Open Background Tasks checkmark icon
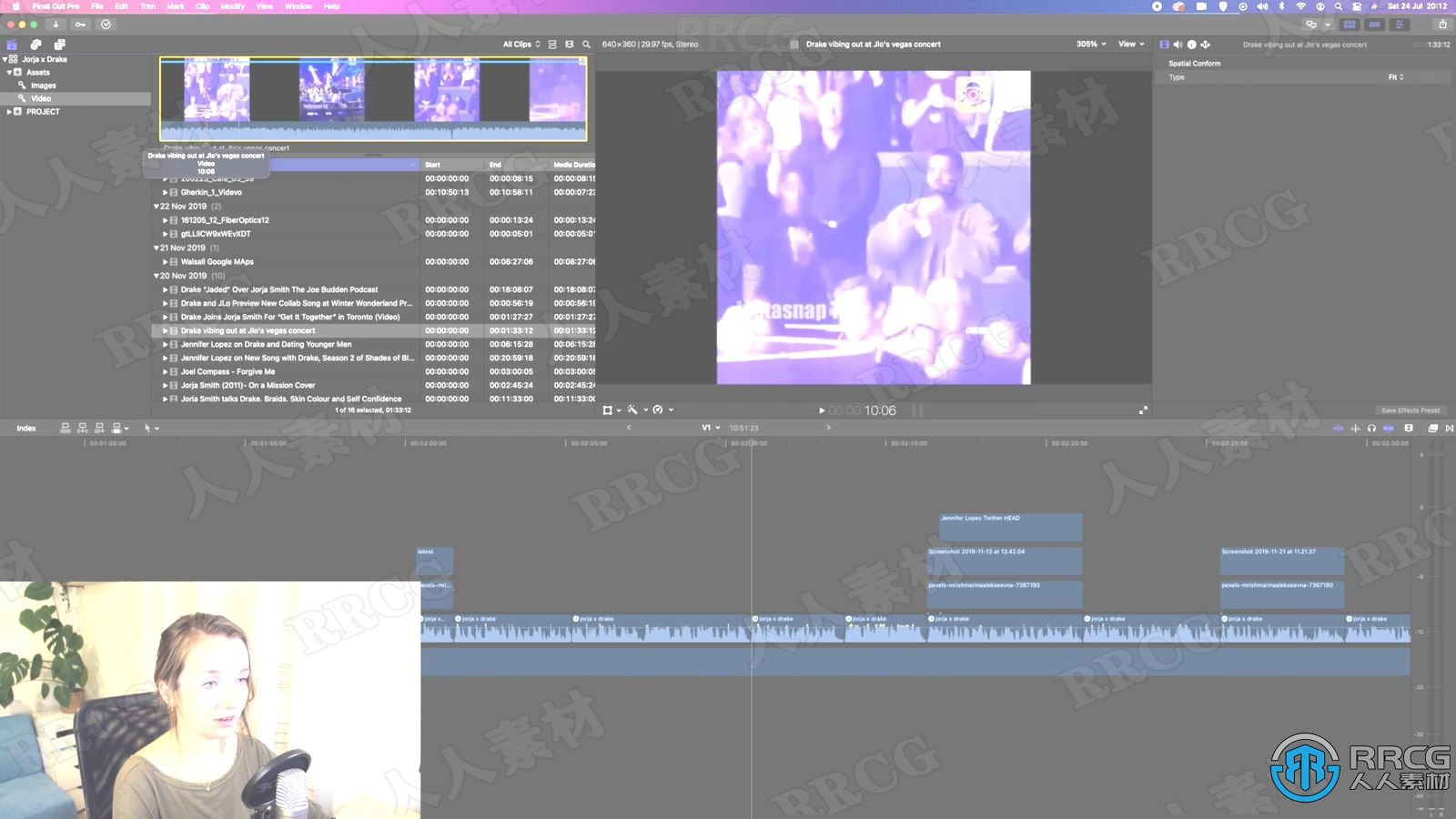1456x819 pixels. 106,25
